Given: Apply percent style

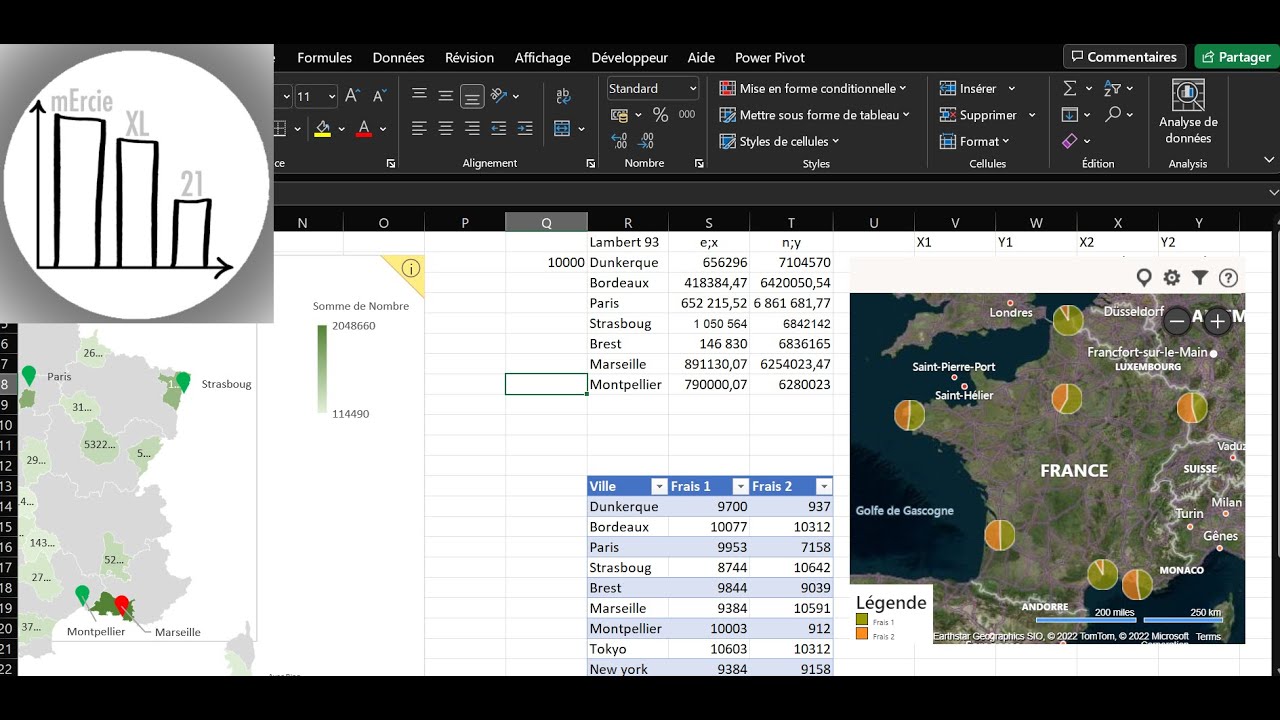Looking at the screenshot, I should (x=660, y=115).
